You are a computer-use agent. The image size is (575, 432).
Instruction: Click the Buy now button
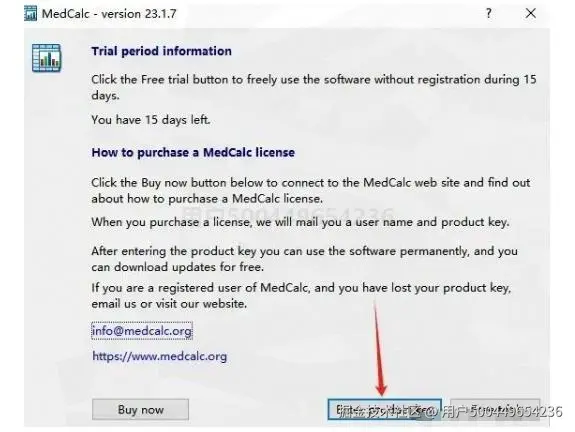pos(140,409)
